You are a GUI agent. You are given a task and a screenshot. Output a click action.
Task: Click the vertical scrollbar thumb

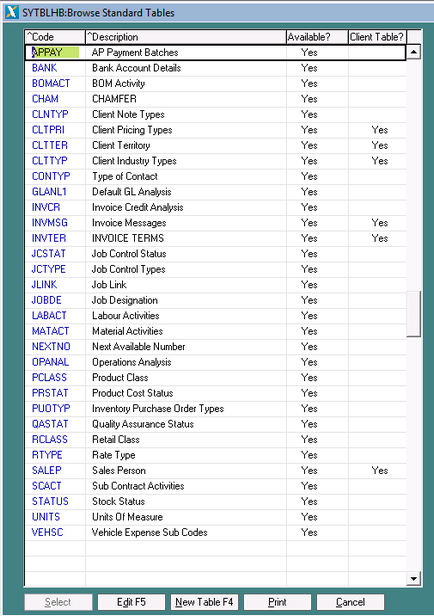(x=414, y=314)
